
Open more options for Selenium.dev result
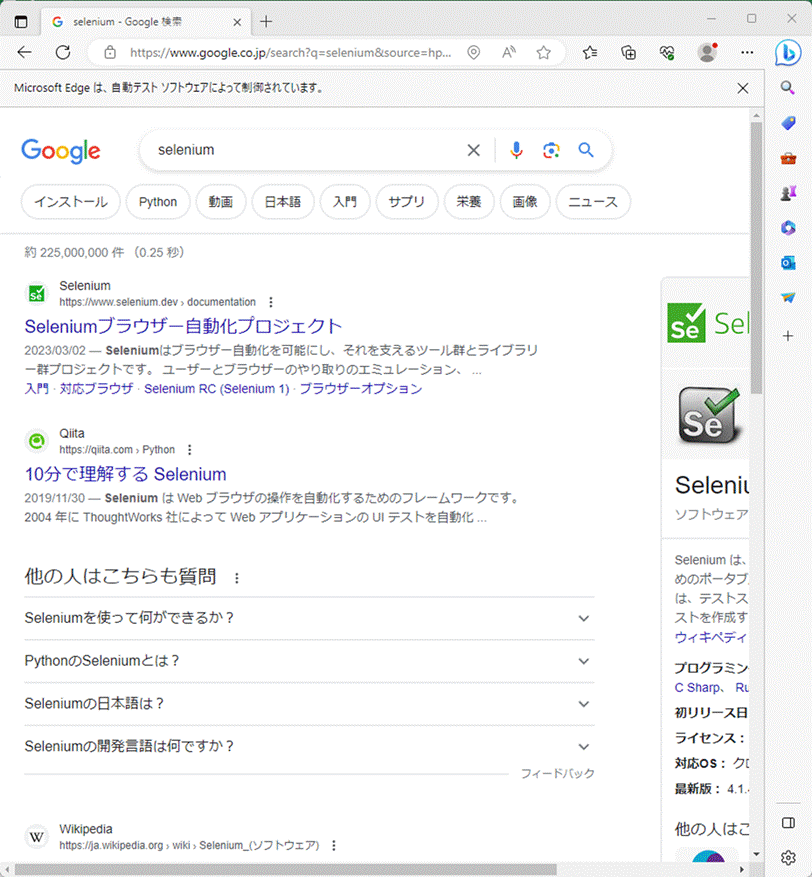(x=271, y=302)
